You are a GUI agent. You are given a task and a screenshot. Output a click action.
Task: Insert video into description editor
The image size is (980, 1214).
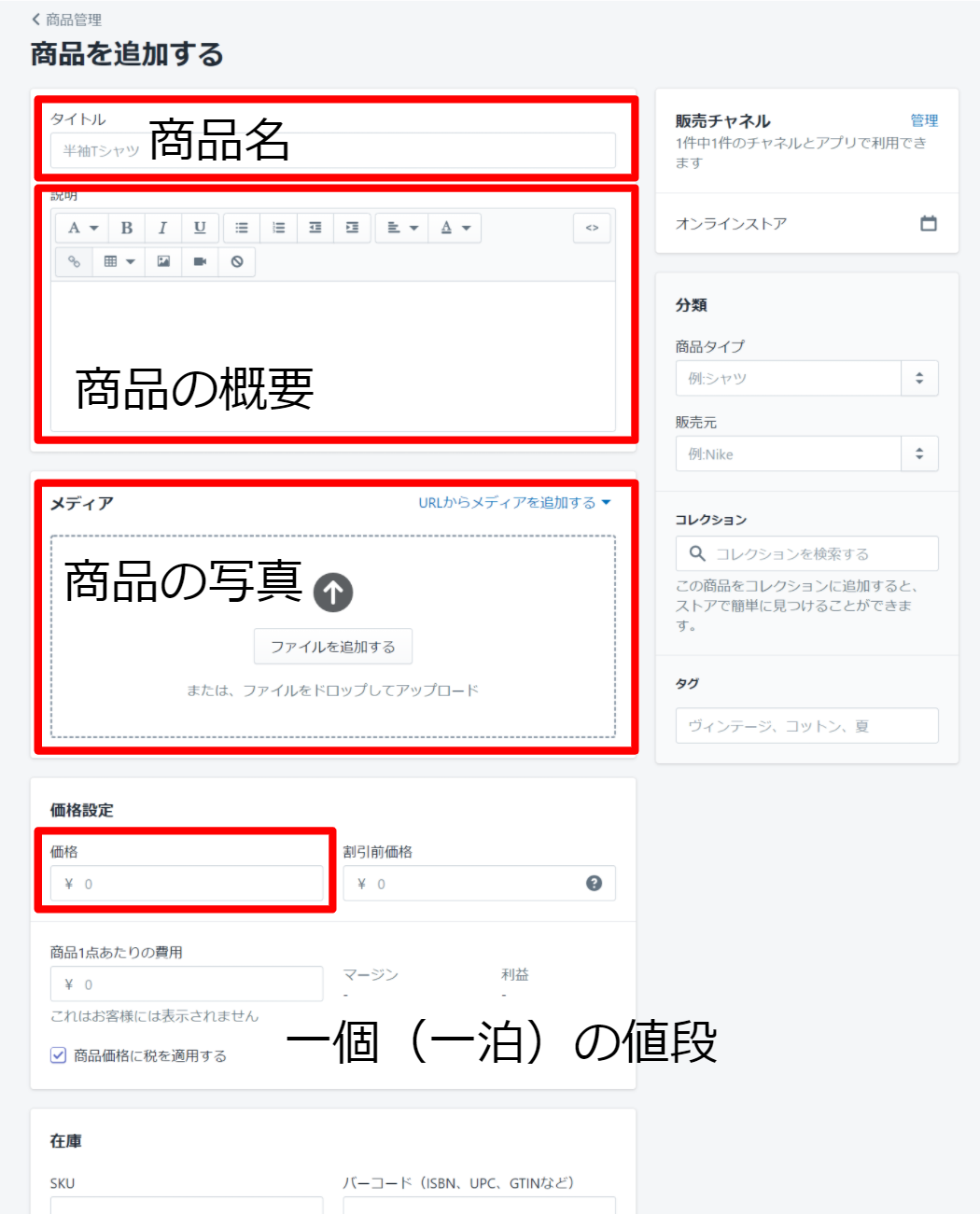[x=200, y=262]
